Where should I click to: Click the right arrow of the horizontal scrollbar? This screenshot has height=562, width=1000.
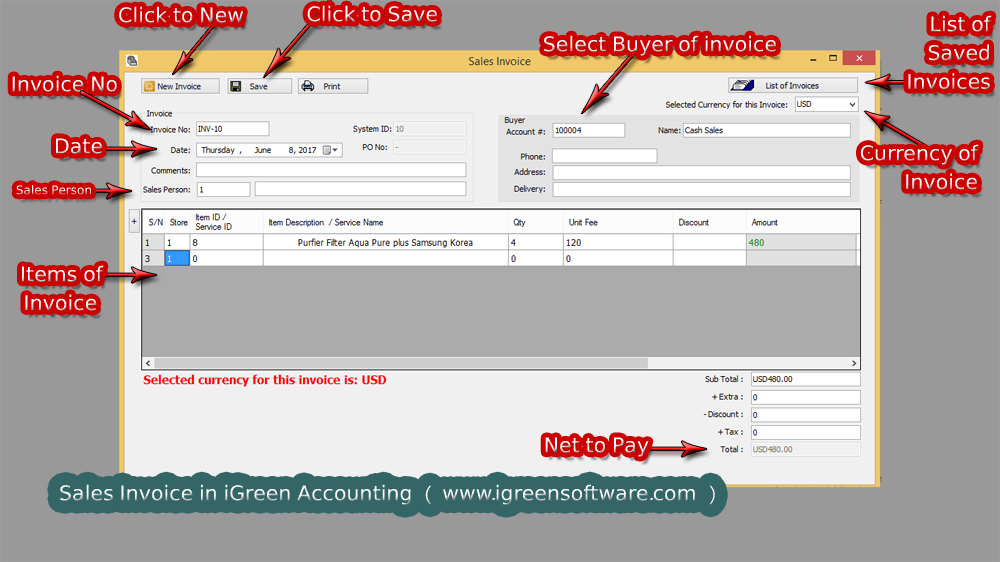(x=854, y=363)
